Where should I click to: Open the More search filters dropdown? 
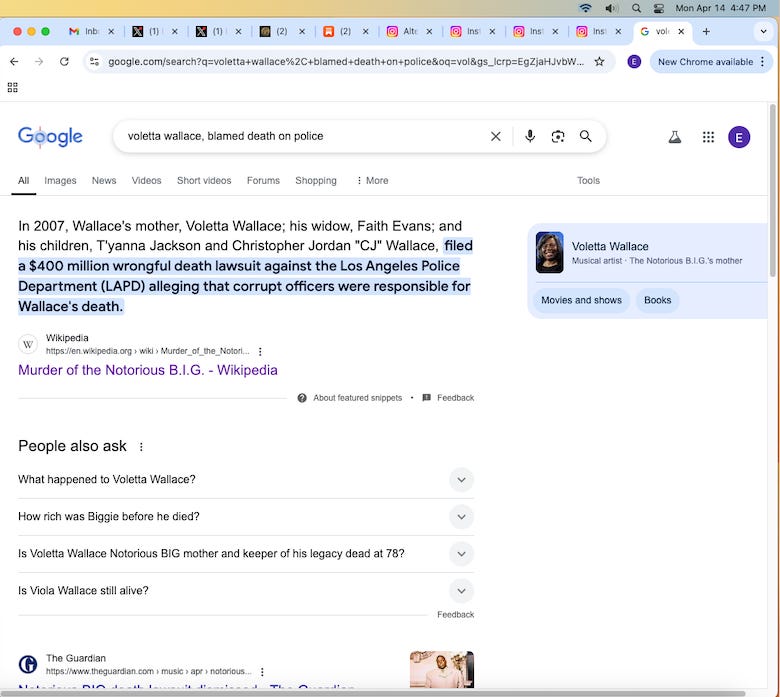point(372,181)
